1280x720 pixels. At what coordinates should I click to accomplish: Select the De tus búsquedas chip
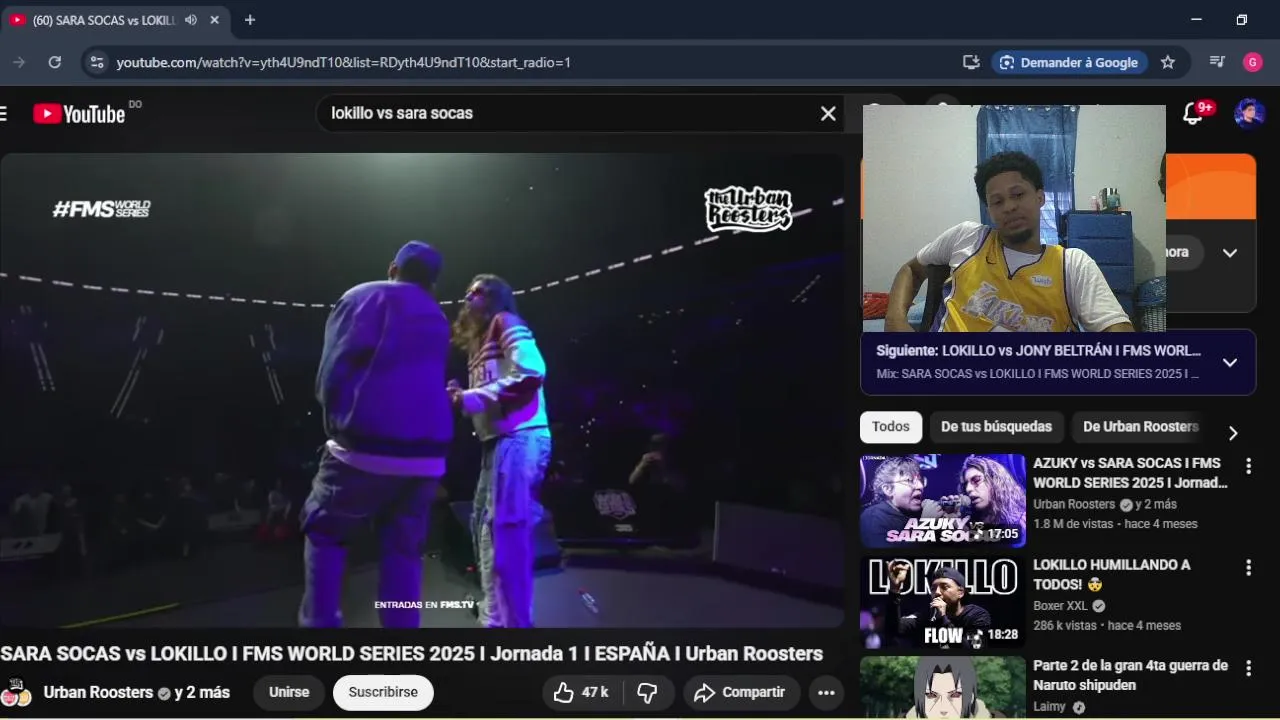pyautogui.click(x=996, y=427)
